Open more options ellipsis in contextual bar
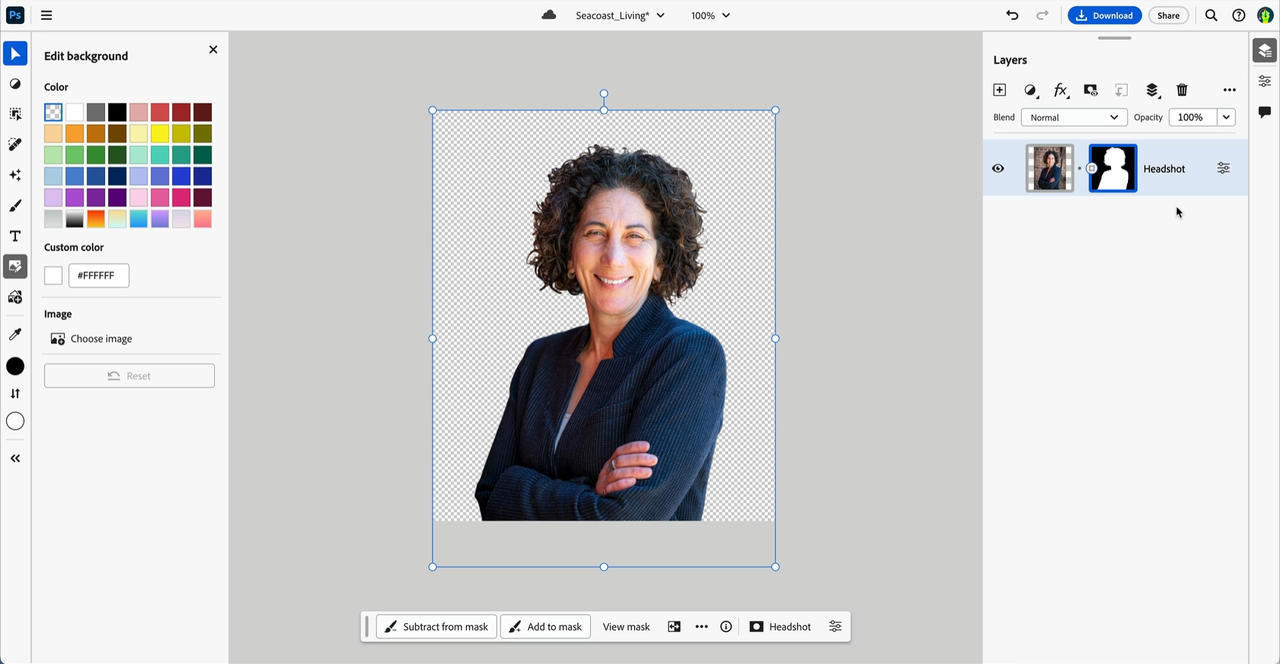Screen dimensions: 1280x664 coord(701,627)
